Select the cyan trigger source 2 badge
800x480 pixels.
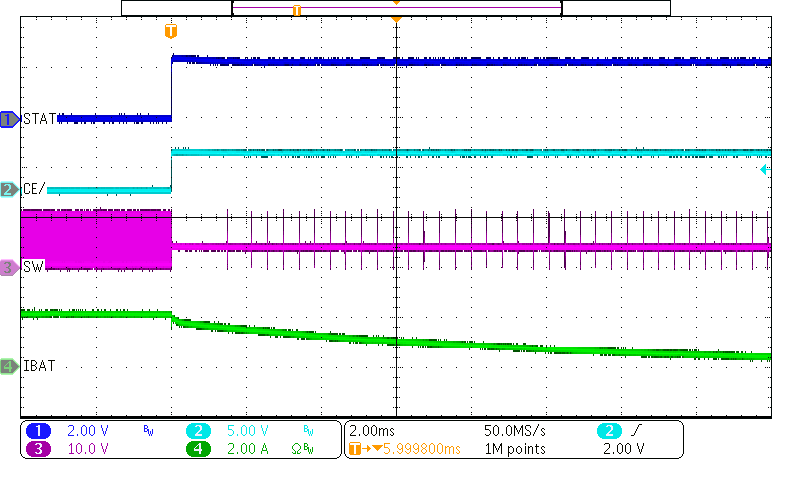pos(609,430)
